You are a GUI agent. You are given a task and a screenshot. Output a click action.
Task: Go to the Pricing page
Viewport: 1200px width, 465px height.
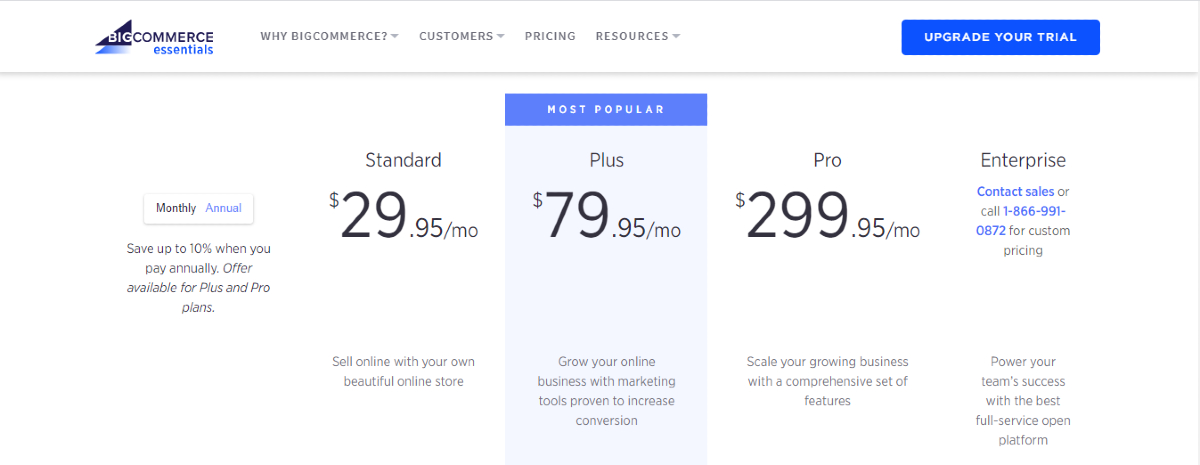click(550, 36)
